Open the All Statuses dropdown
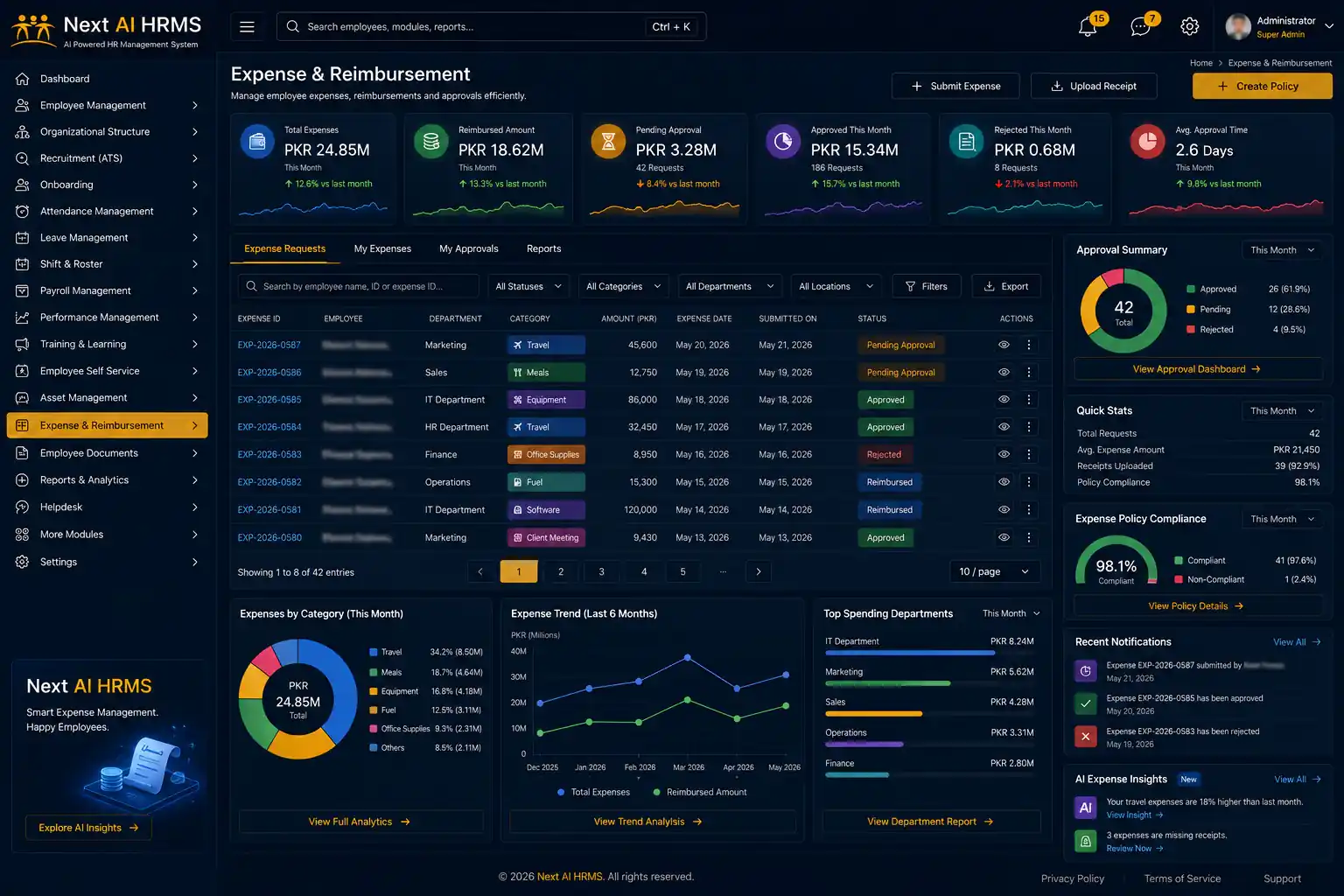Screen dimensions: 1344x896 [528, 286]
